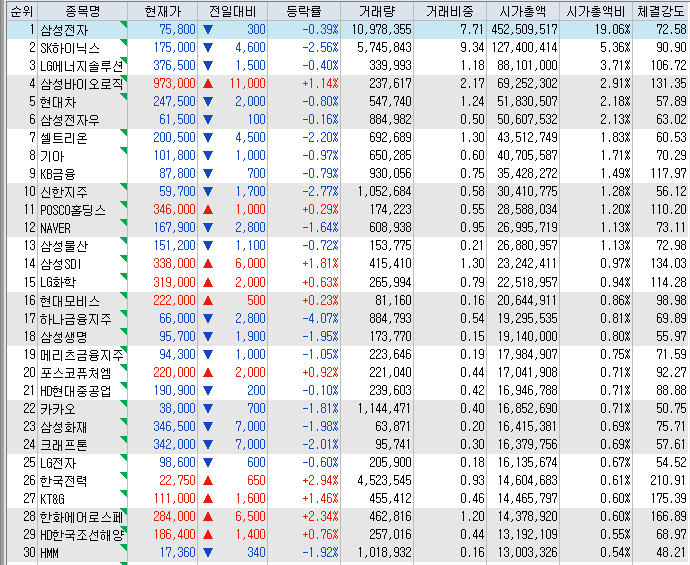Sort by 전일대비 column header
The height and width of the screenshot is (565, 690).
[x=232, y=11]
